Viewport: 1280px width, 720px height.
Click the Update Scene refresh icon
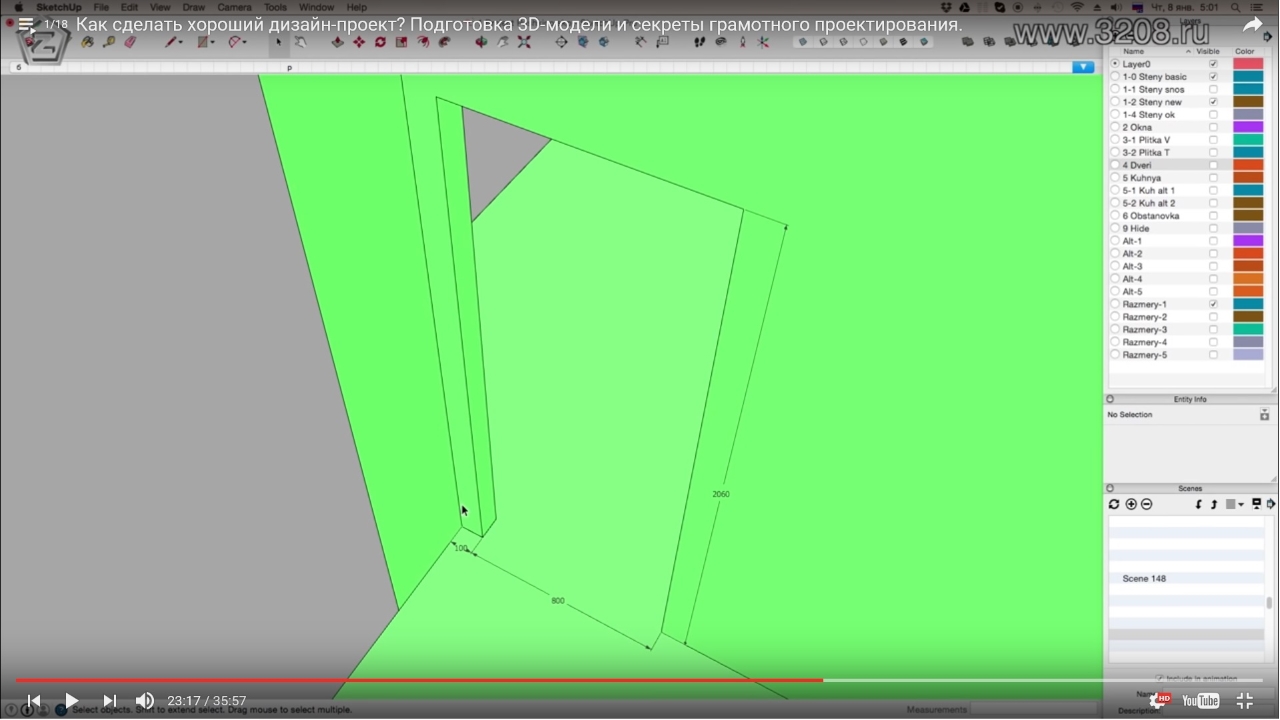tap(1114, 504)
